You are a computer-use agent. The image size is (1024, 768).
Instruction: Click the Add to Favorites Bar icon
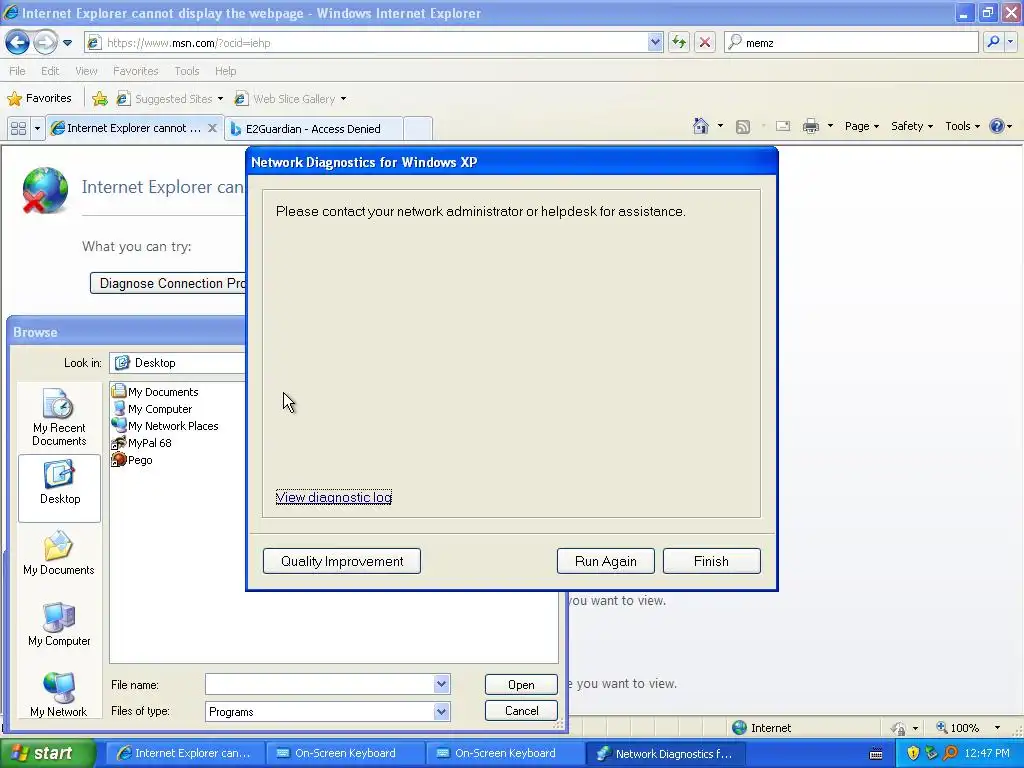click(100, 99)
